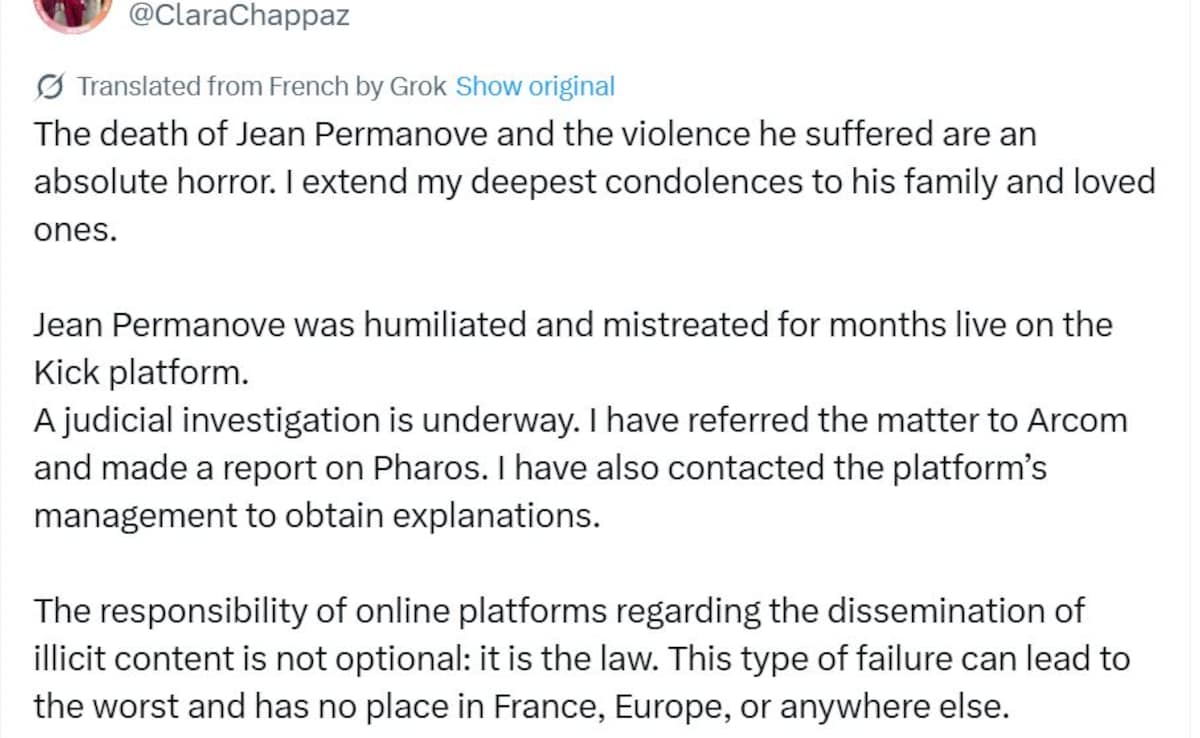Click the word 'Arcom' in the post
This screenshot has width=1200, height=738.
pos(1077,421)
